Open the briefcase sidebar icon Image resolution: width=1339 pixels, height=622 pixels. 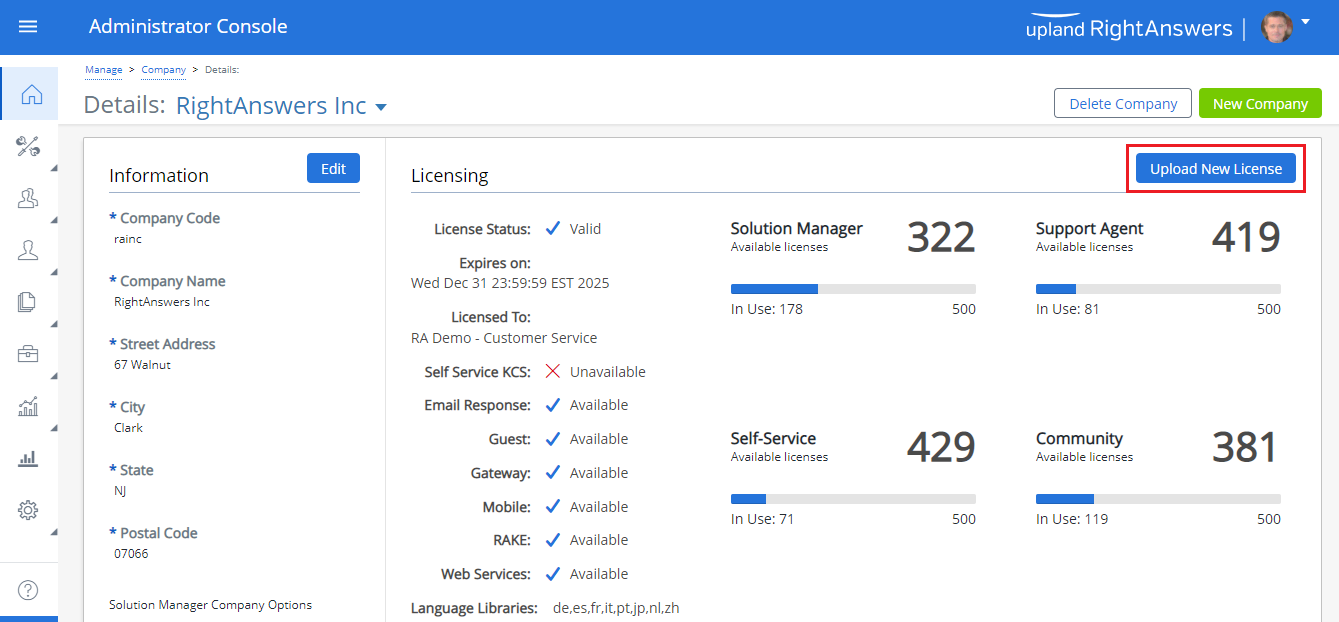[x=28, y=354]
